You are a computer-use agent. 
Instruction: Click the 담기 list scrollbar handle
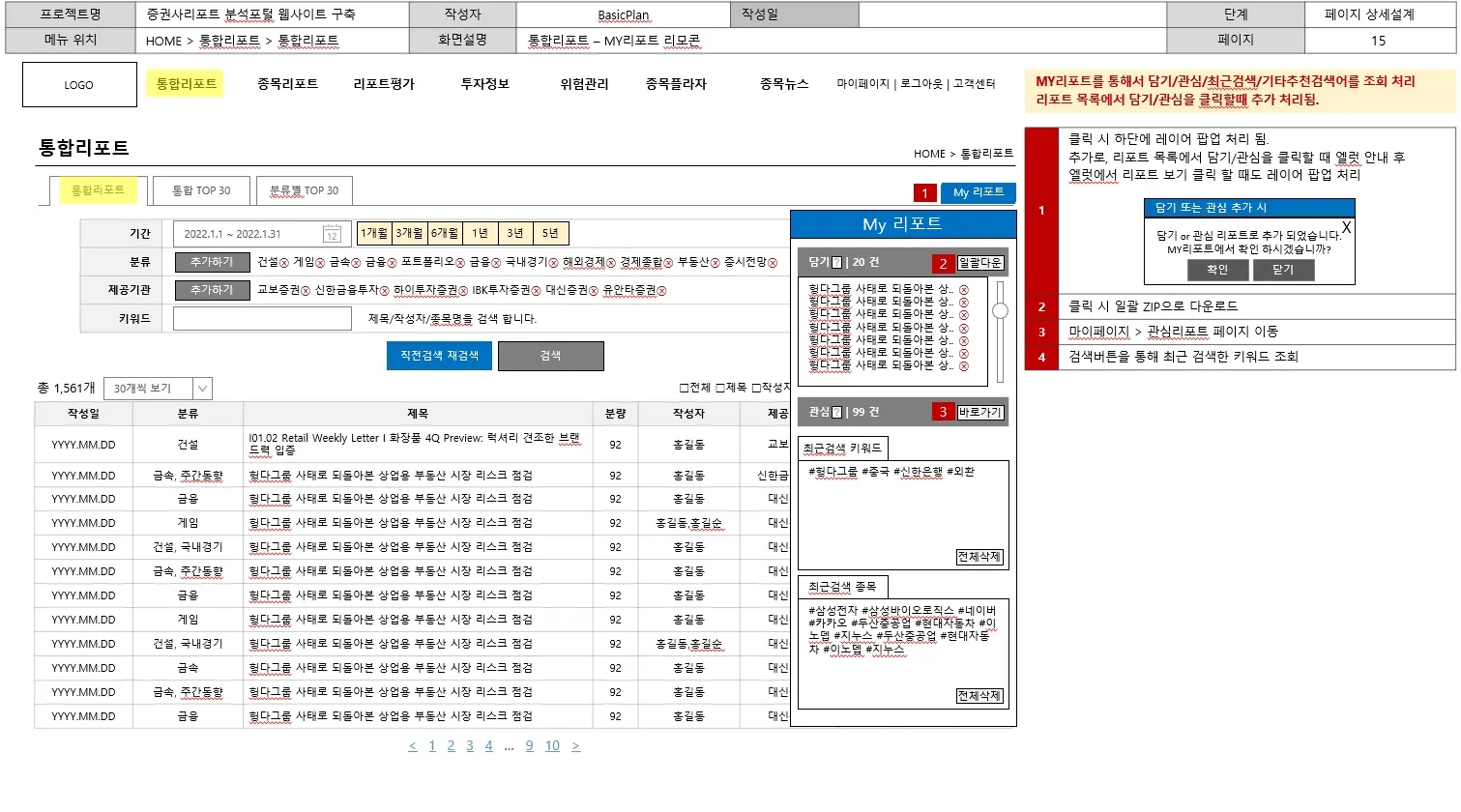click(1000, 310)
